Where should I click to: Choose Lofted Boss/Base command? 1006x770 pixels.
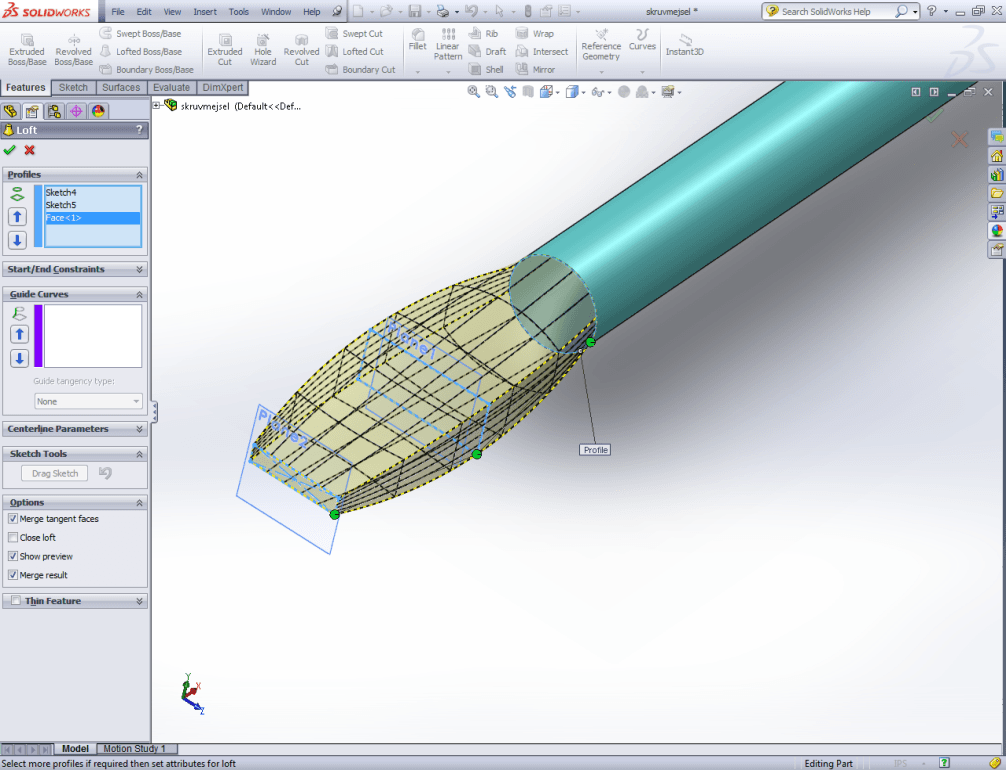coord(141,51)
